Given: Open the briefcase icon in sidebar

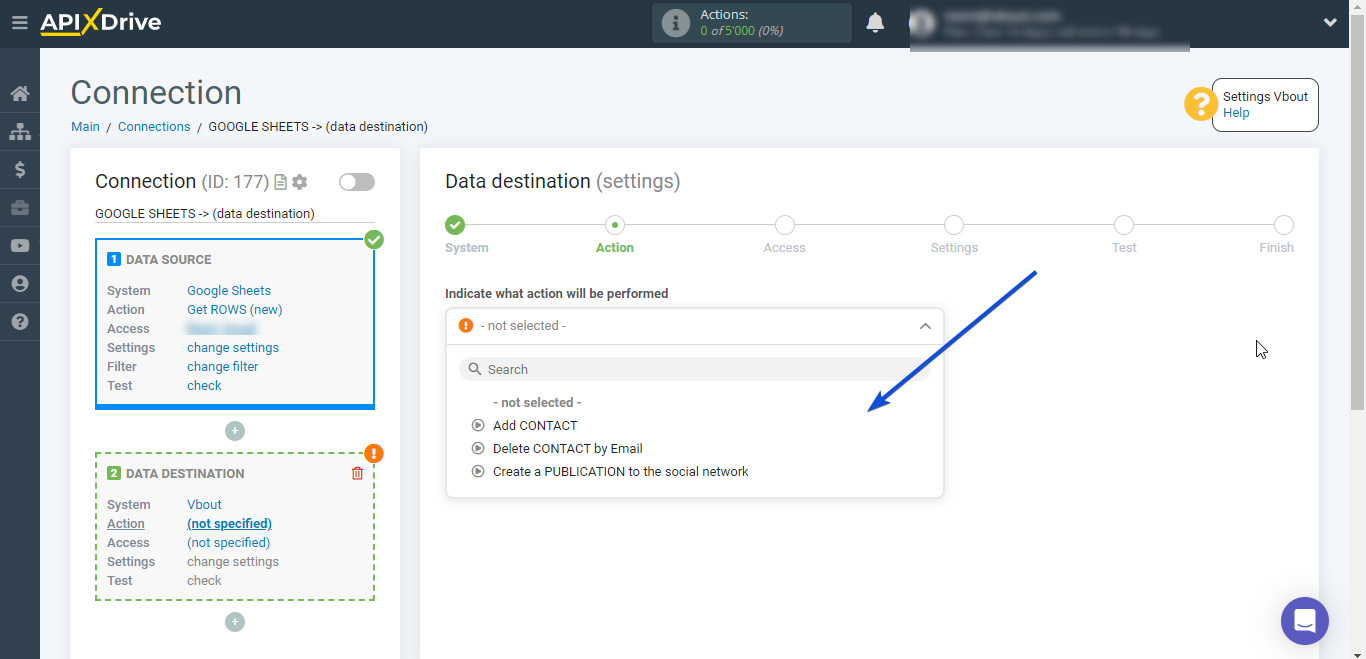Looking at the screenshot, I should coord(19,208).
